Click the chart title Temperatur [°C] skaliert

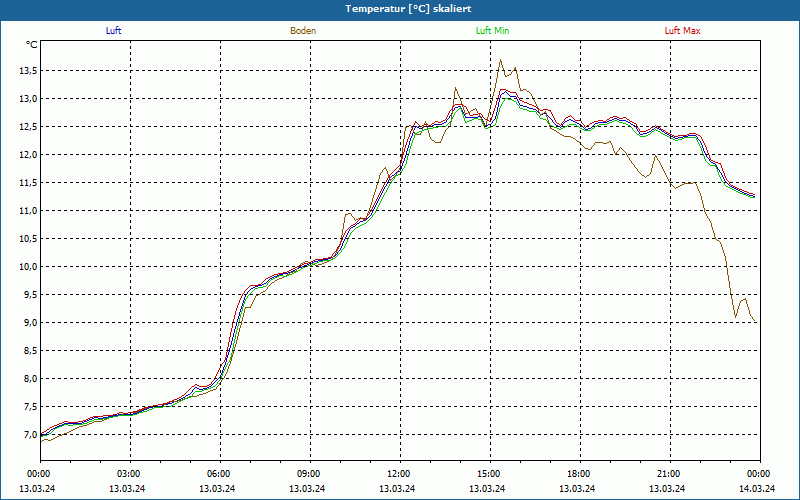click(x=408, y=9)
